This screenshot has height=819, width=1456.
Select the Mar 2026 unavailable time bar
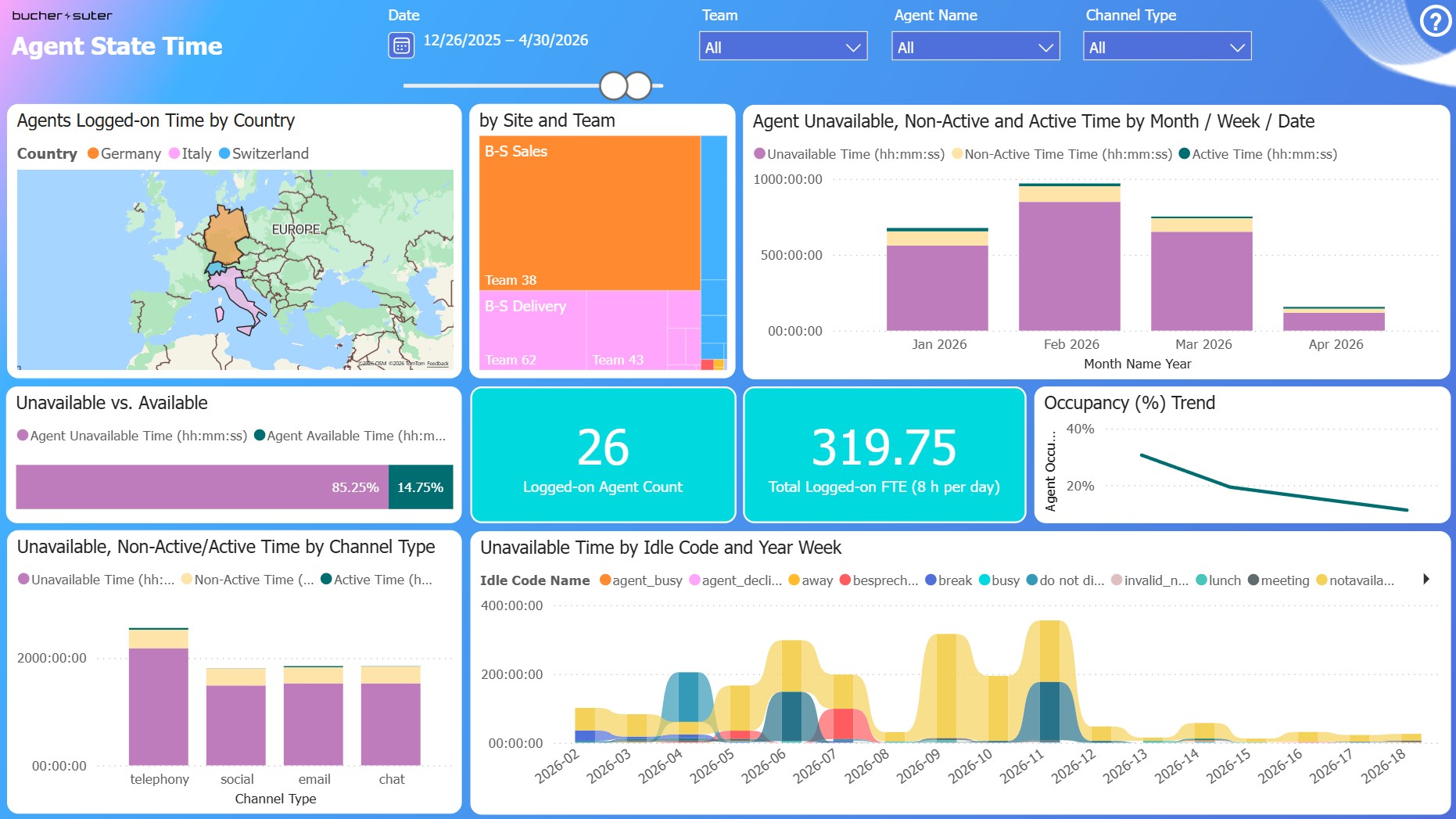(1202, 282)
